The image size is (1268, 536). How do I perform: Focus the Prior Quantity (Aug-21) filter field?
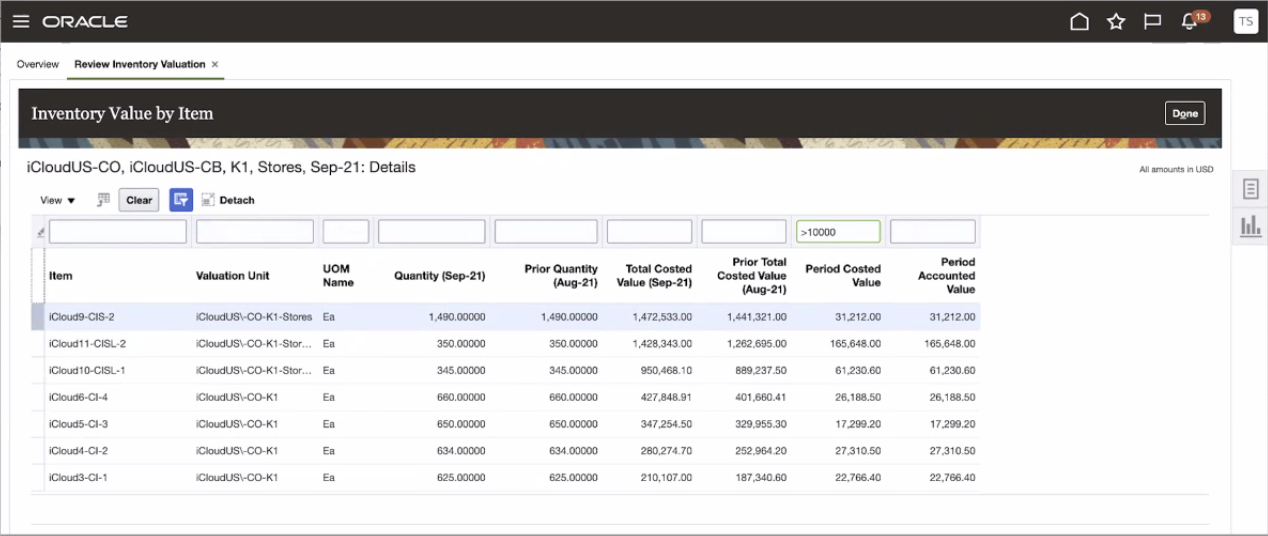(546, 232)
